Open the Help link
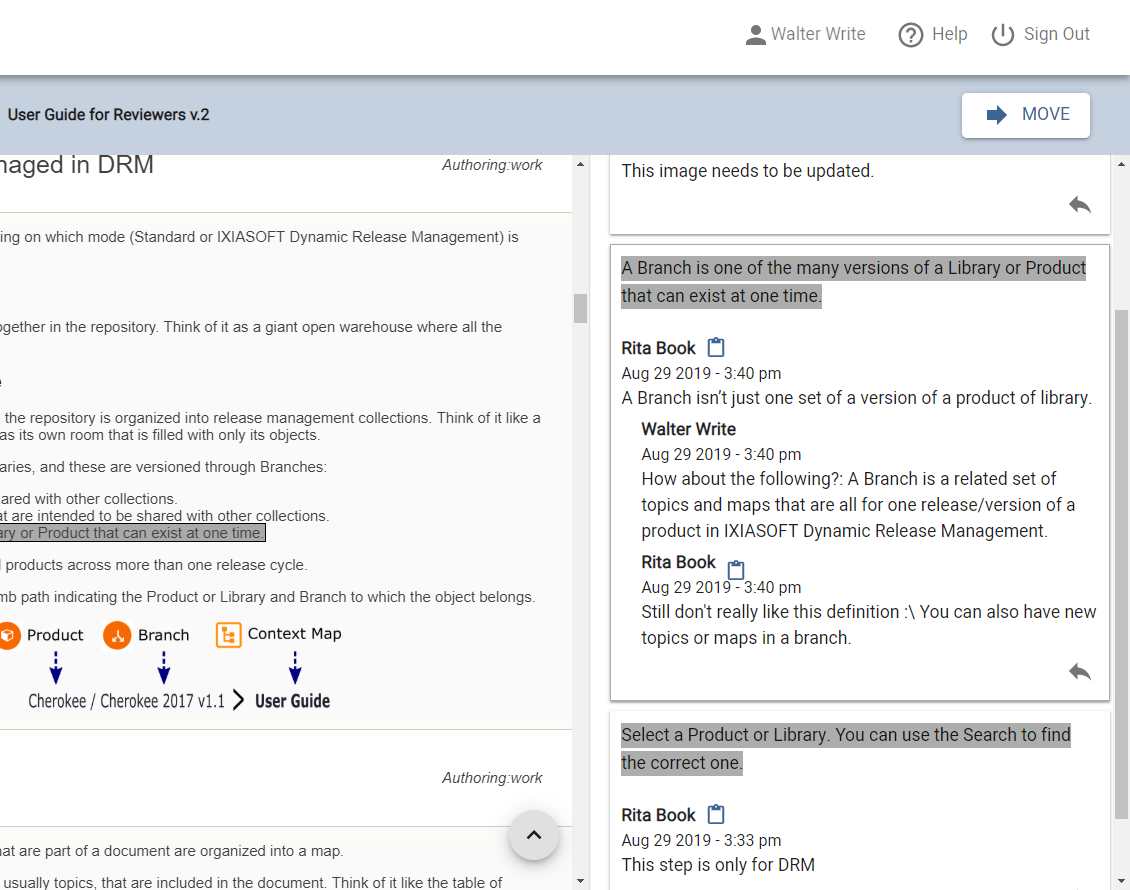1130x890 pixels. pos(933,34)
